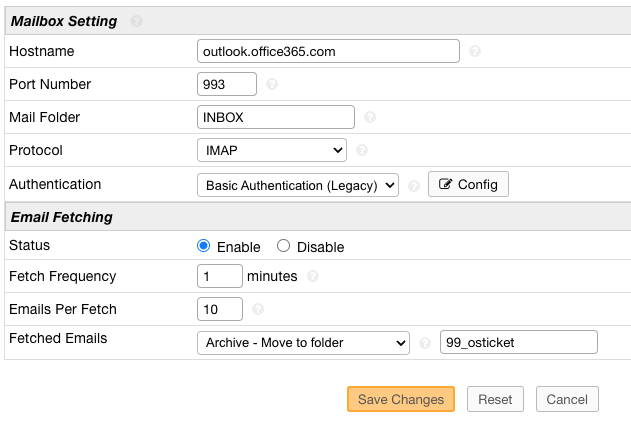
Task: Click into the Hostname text field
Action: click(328, 51)
